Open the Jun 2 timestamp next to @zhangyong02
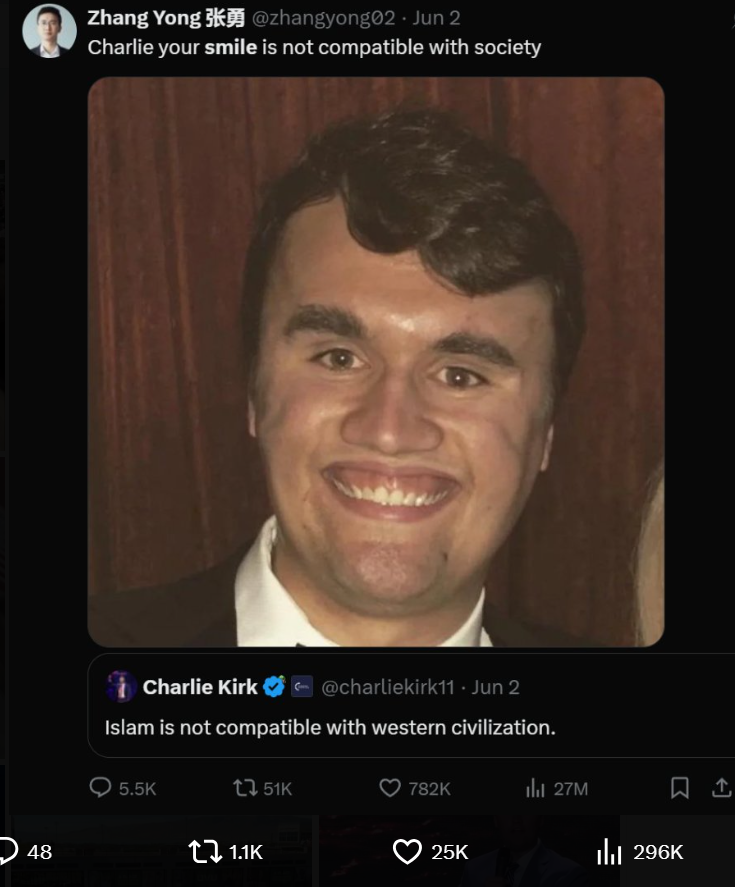The image size is (735, 887). coord(436,18)
